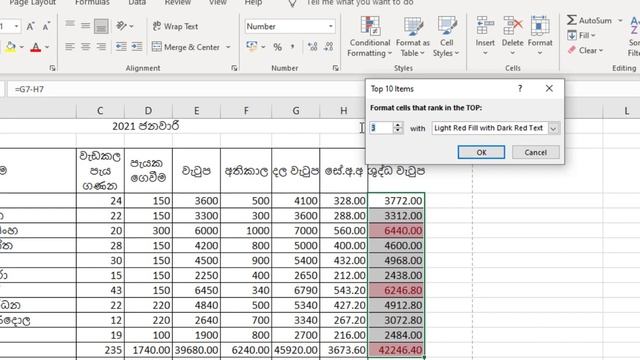Apply Comma Style
640x360 pixels.
click(x=293, y=47)
